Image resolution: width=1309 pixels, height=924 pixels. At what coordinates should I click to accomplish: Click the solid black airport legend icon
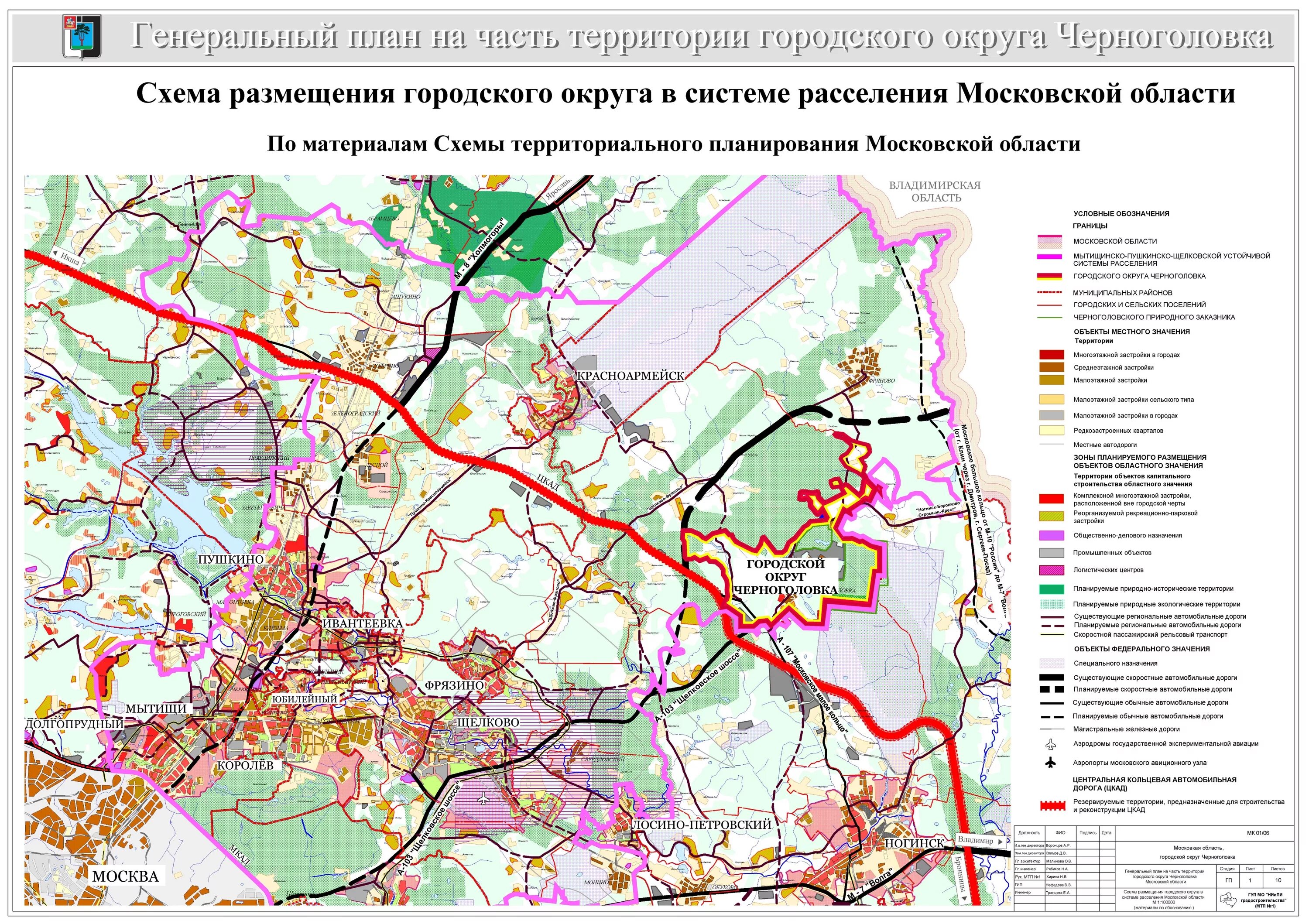pos(1051,763)
